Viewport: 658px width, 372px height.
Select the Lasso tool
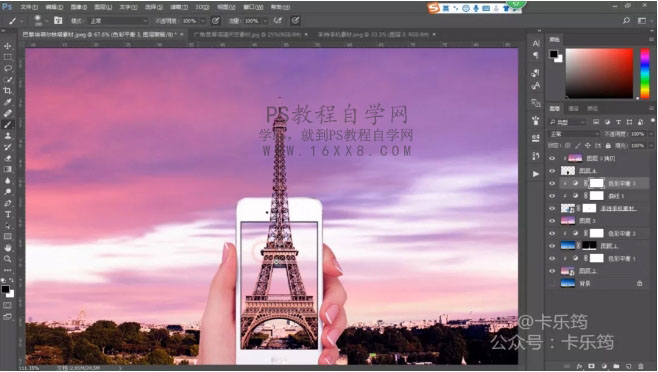8,68
